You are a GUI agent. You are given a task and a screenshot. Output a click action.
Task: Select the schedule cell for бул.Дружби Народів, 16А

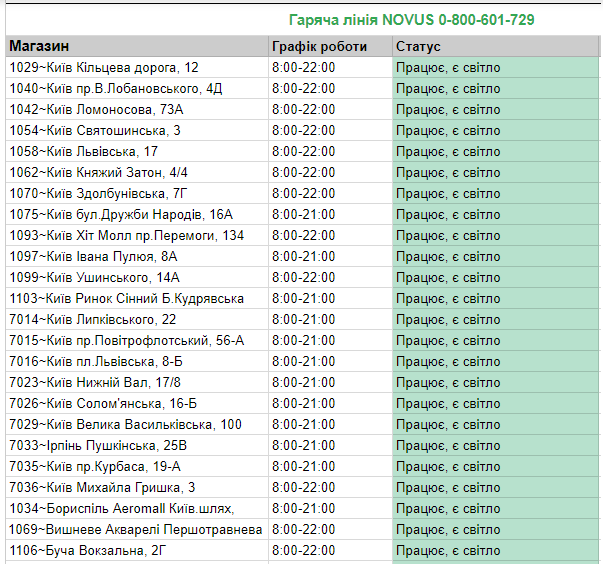pos(329,215)
